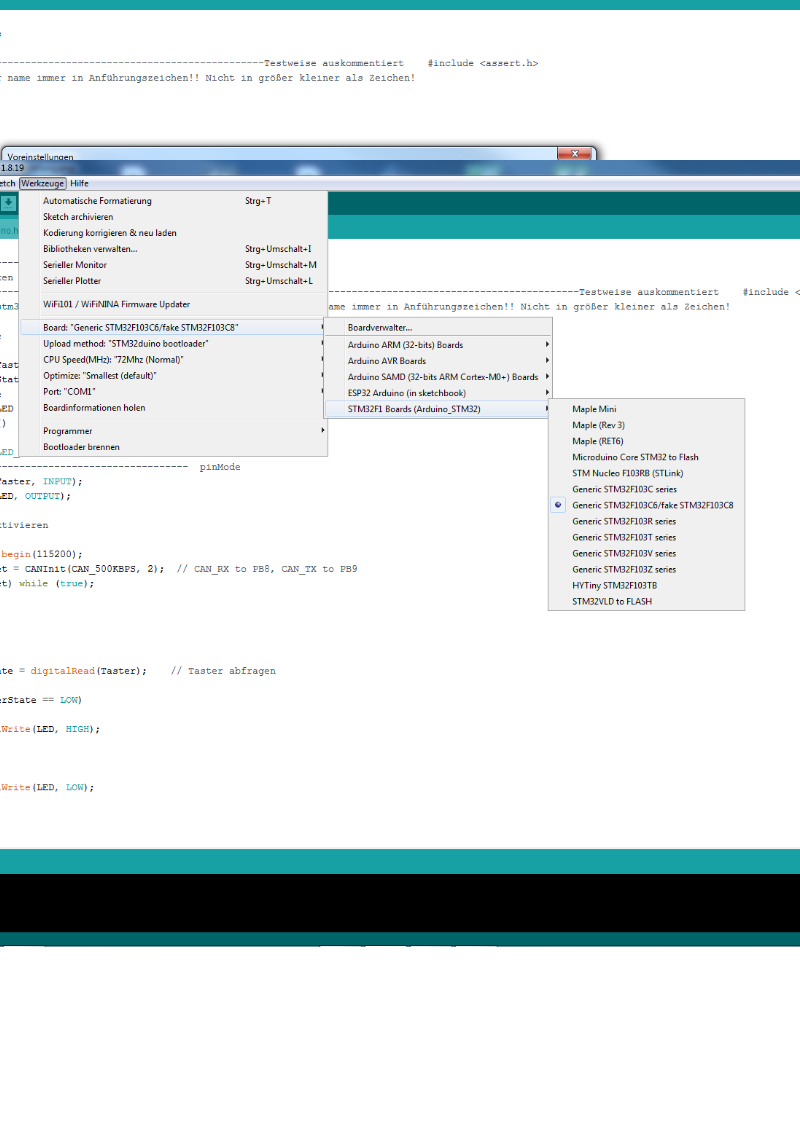Screen dimensions: 800x1132
Task: Expand Arduino ARM (32-bits) Boards submenu
Action: coord(438,344)
